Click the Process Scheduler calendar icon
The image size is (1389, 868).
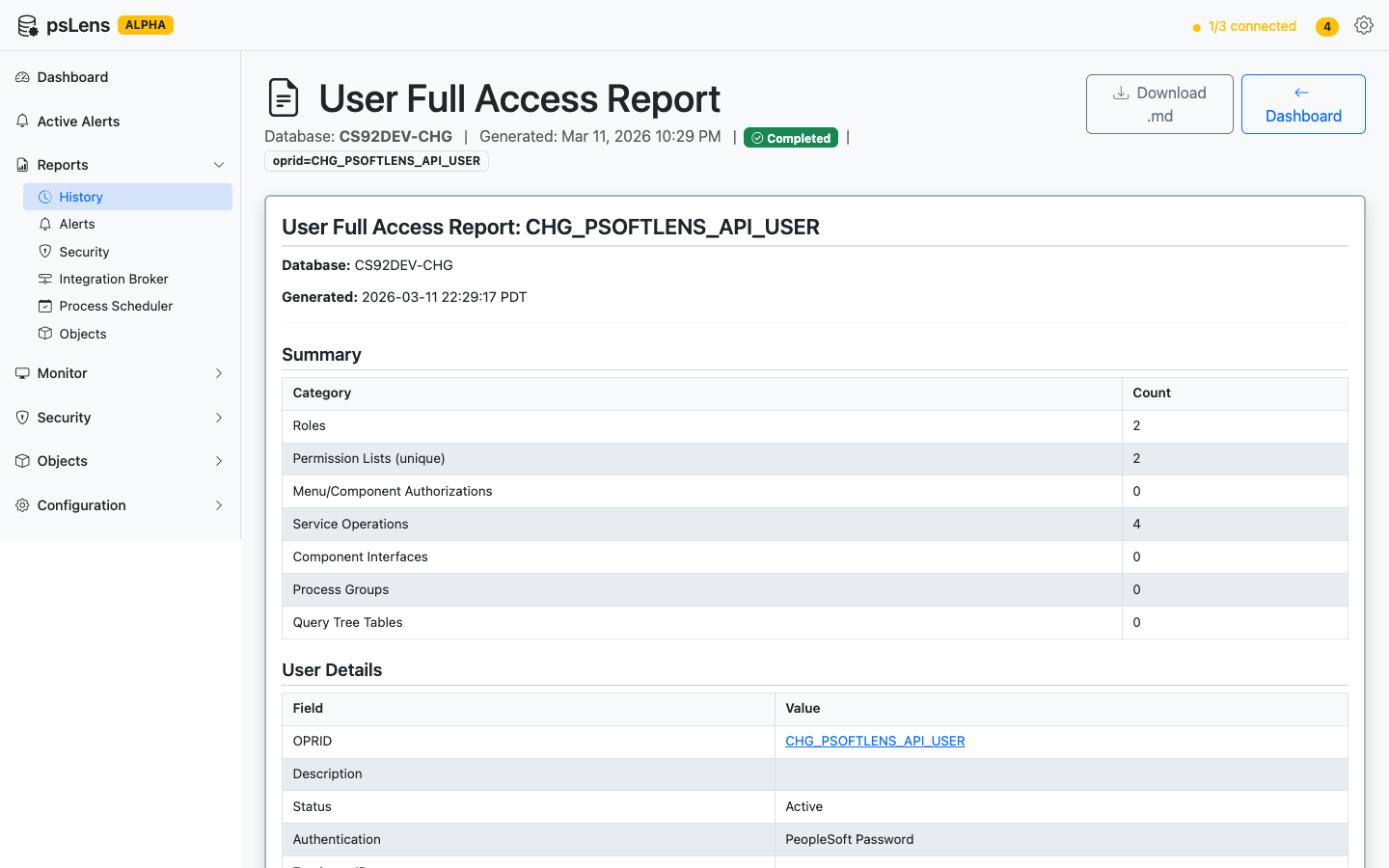pyautogui.click(x=45, y=306)
